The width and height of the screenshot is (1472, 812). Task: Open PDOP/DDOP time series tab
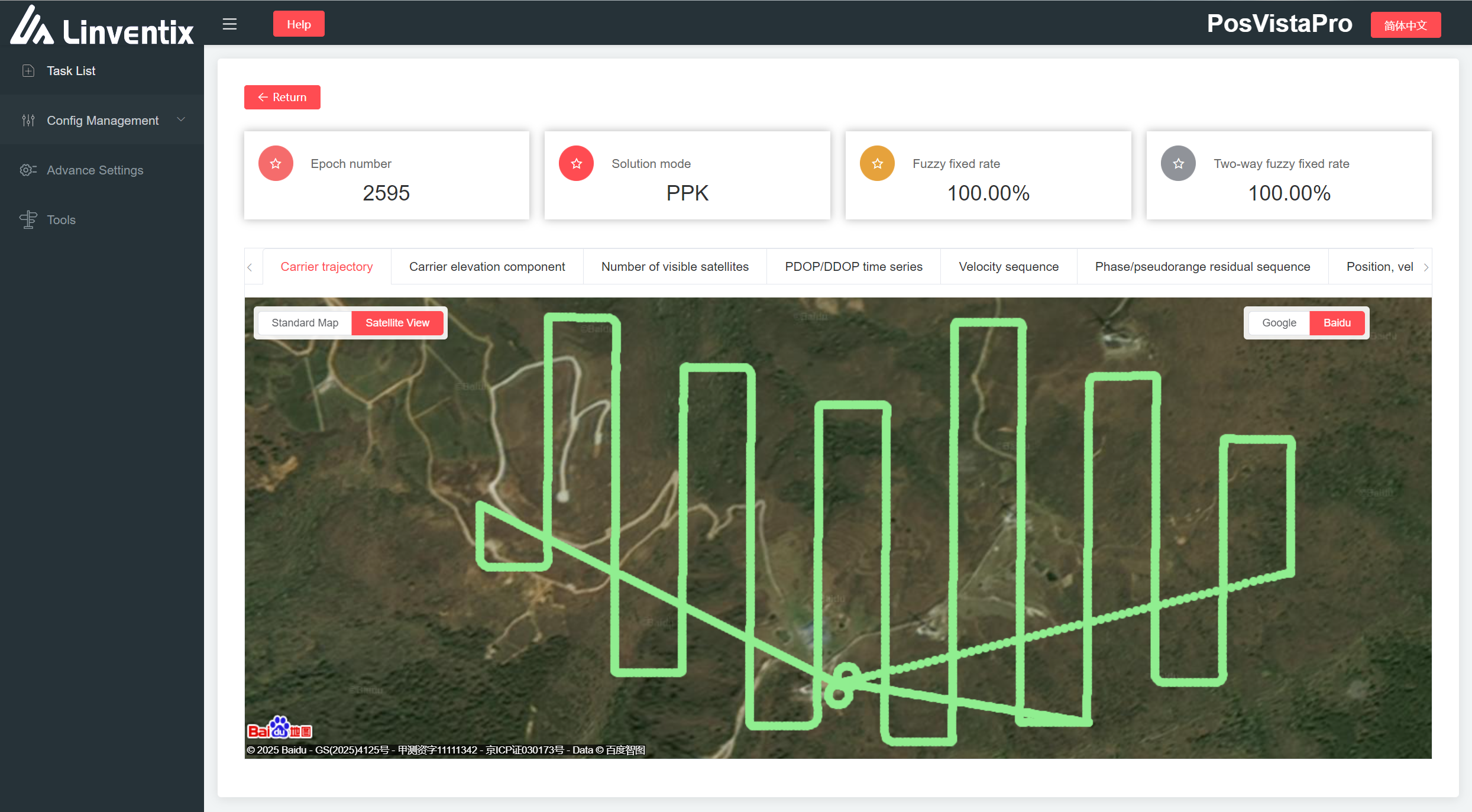coord(853,267)
